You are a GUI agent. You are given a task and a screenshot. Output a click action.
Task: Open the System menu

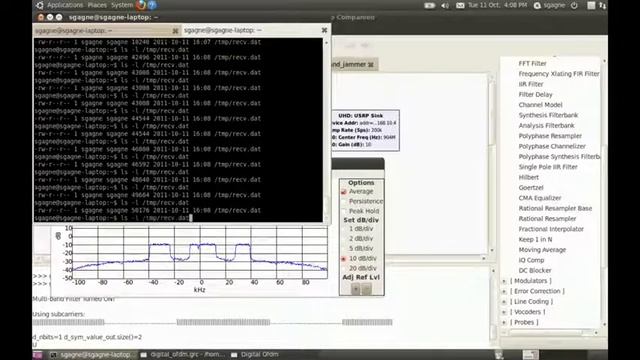coord(122,5)
